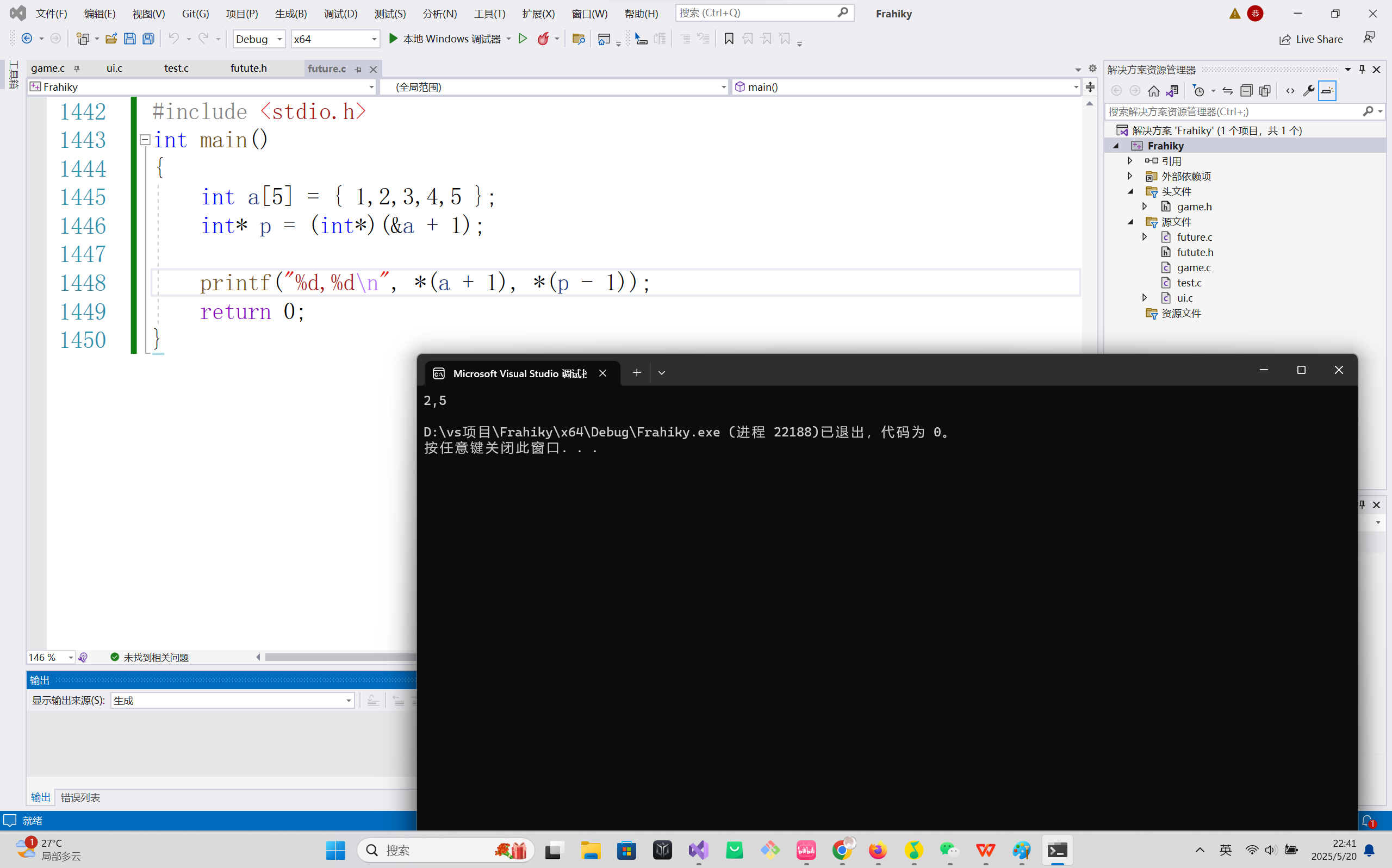This screenshot has height=868, width=1392.
Task: Toggle pin on the future.c tab
Action: (358, 70)
